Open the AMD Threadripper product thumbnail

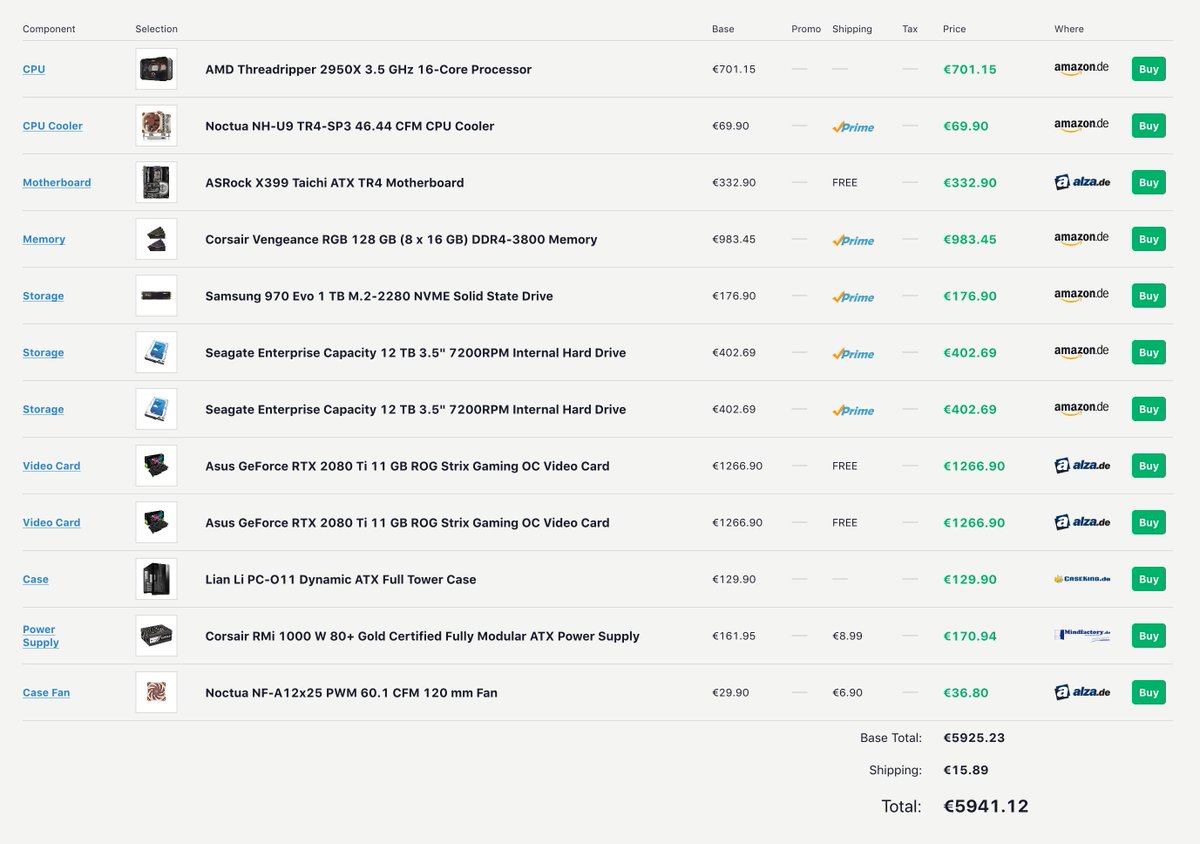click(156, 69)
